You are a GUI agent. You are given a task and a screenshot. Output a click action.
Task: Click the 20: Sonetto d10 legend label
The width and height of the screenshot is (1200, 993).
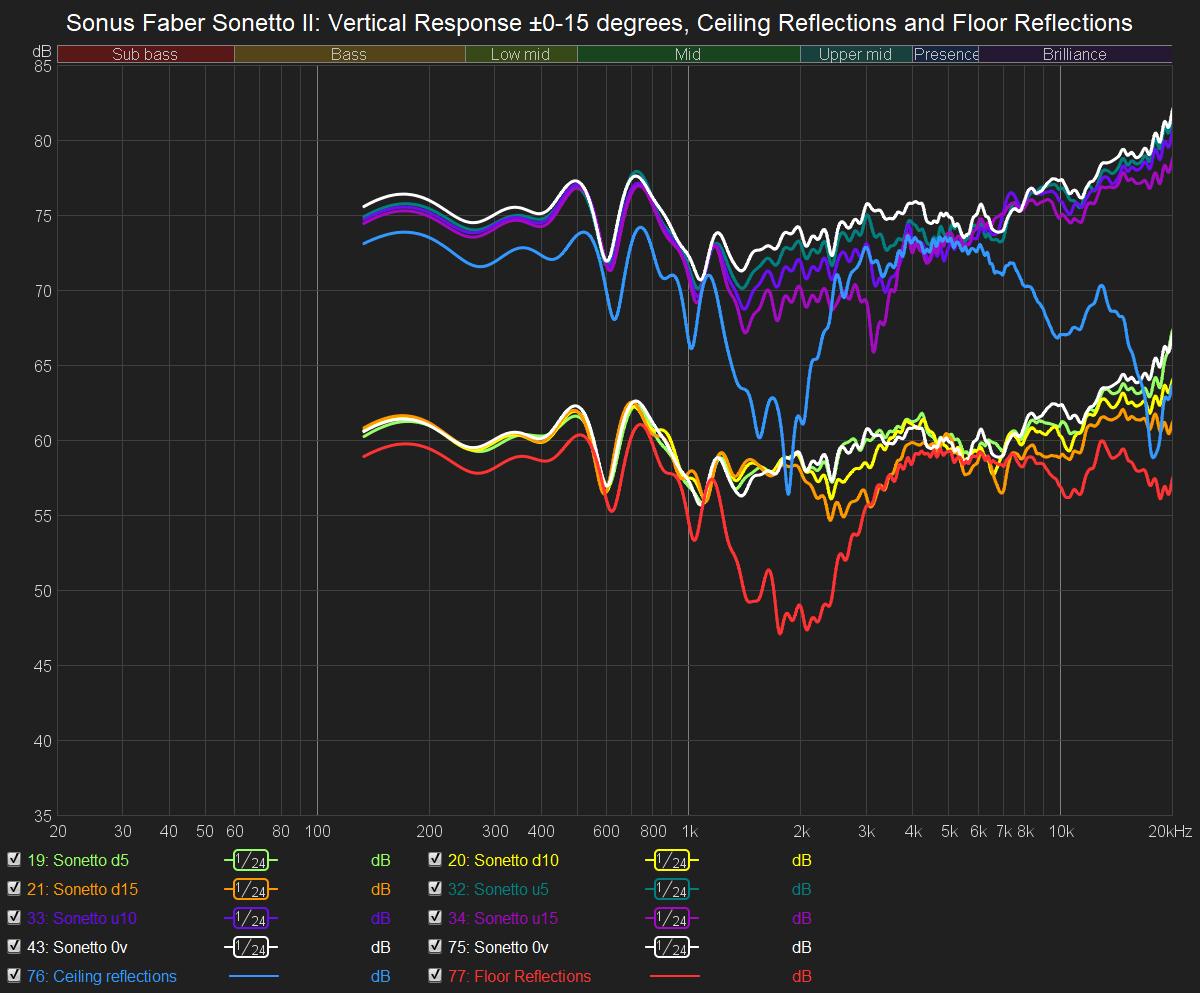[503, 860]
